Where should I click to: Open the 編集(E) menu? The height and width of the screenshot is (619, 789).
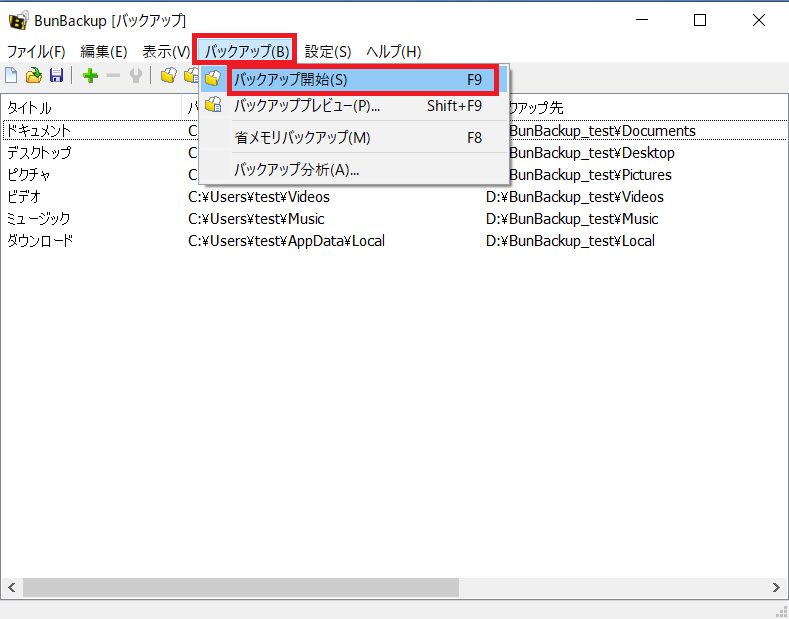point(104,51)
